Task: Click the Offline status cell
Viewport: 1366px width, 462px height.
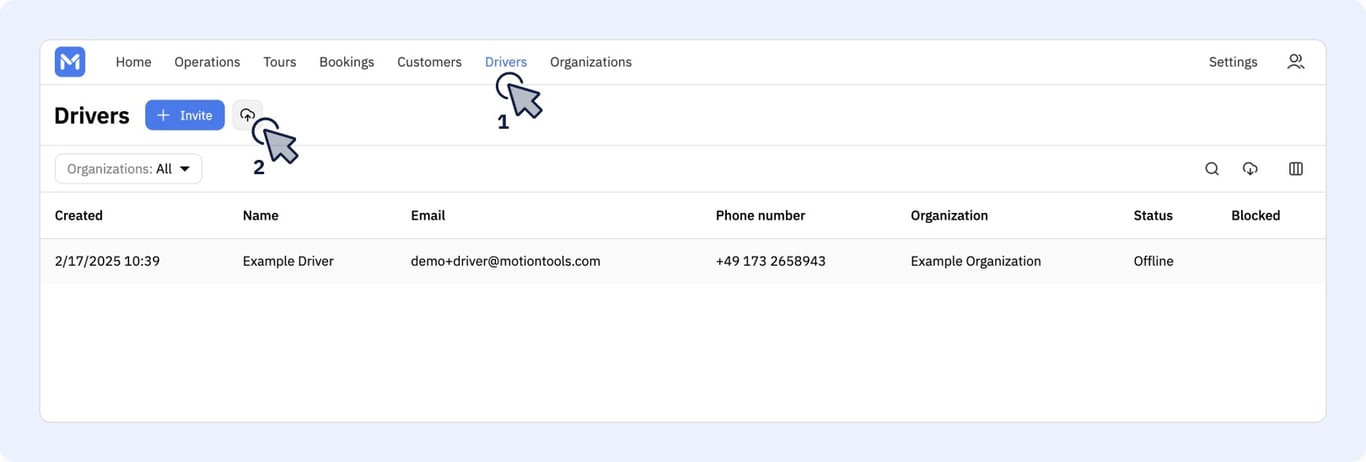Action: click(x=1154, y=261)
